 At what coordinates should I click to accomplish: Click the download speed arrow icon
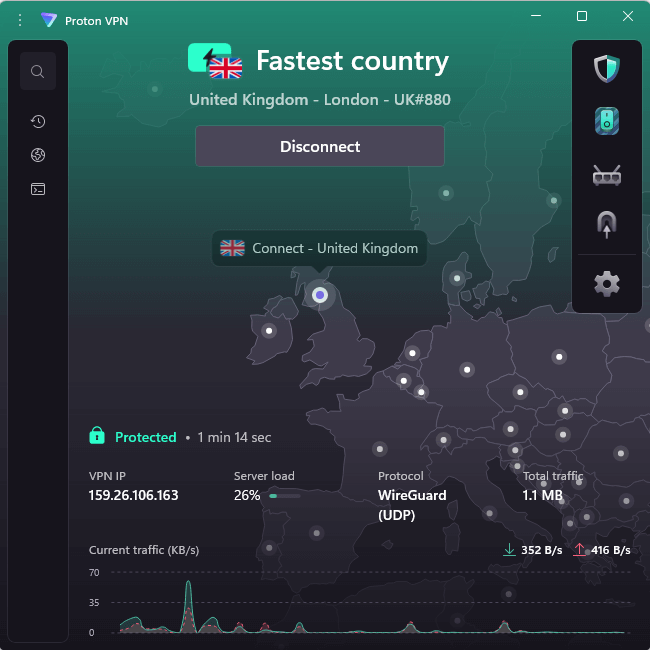tap(509, 550)
